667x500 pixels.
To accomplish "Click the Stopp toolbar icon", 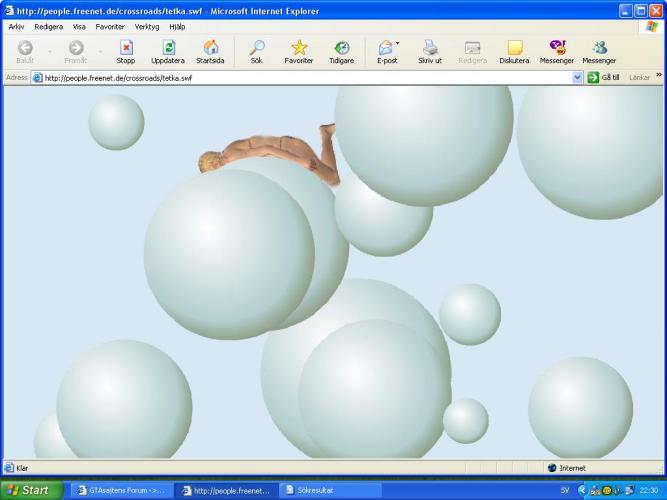I will pyautogui.click(x=125, y=51).
